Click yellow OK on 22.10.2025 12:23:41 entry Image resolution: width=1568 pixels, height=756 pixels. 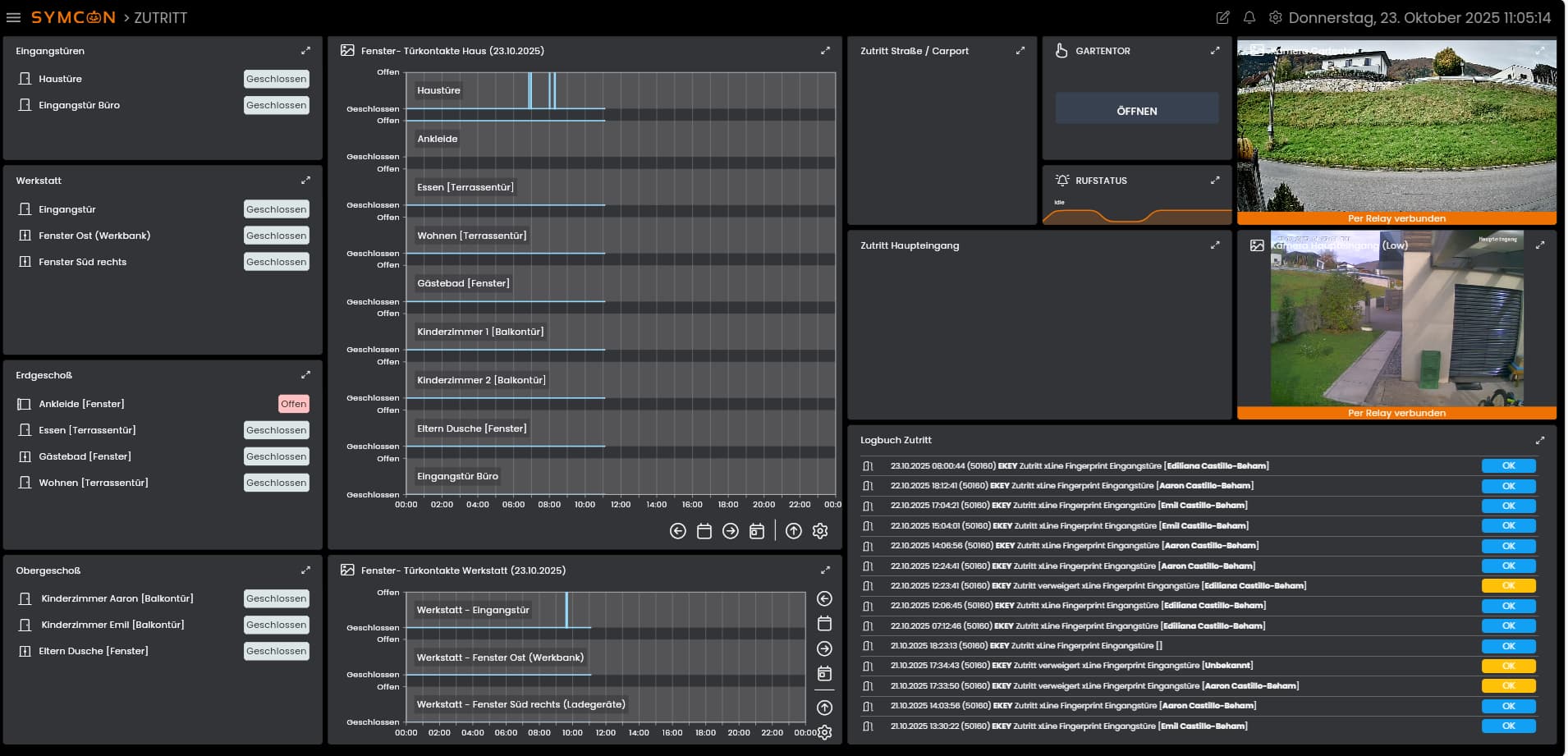pyautogui.click(x=1508, y=586)
